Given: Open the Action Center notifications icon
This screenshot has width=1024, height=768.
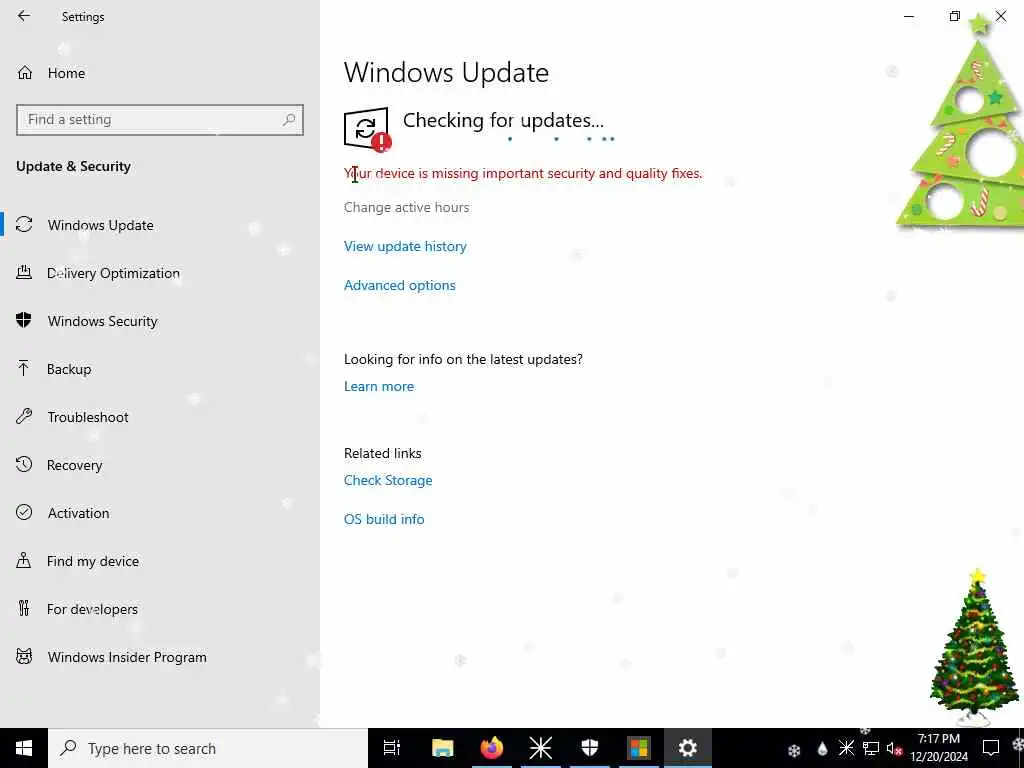Looking at the screenshot, I should pyautogui.click(x=991, y=748).
